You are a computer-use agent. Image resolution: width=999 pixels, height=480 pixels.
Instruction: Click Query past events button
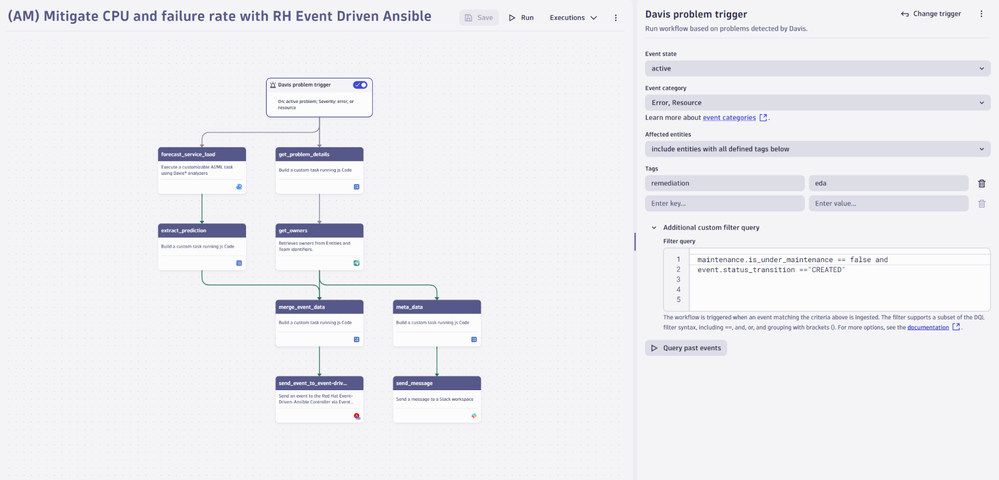[686, 348]
